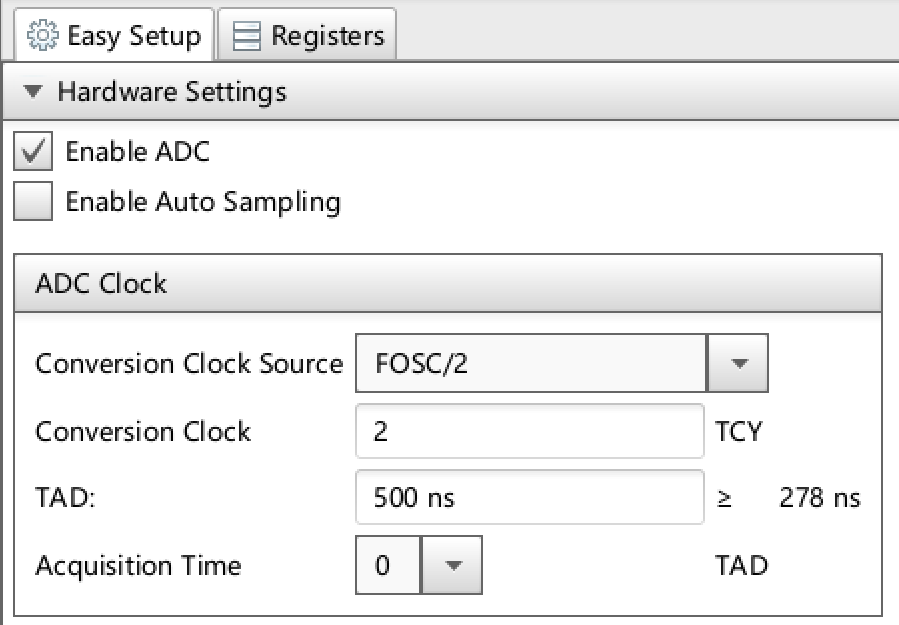This screenshot has height=625, width=899.
Task: Click the Conversion Clock Source label
Action: [x=189, y=364]
